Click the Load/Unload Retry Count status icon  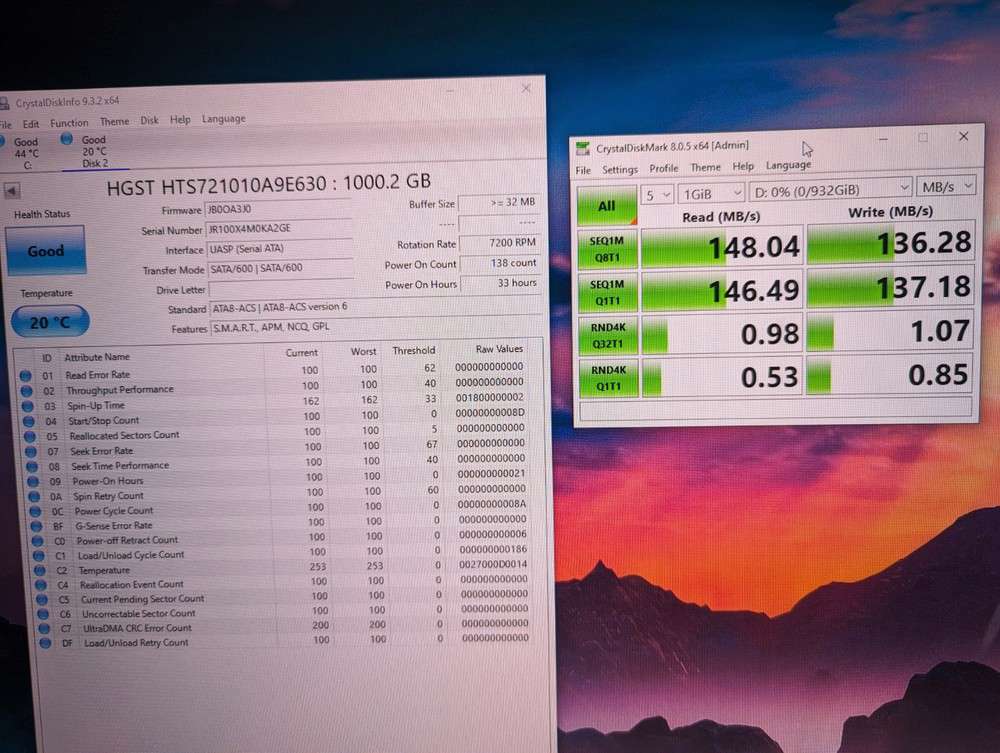(x=45, y=643)
